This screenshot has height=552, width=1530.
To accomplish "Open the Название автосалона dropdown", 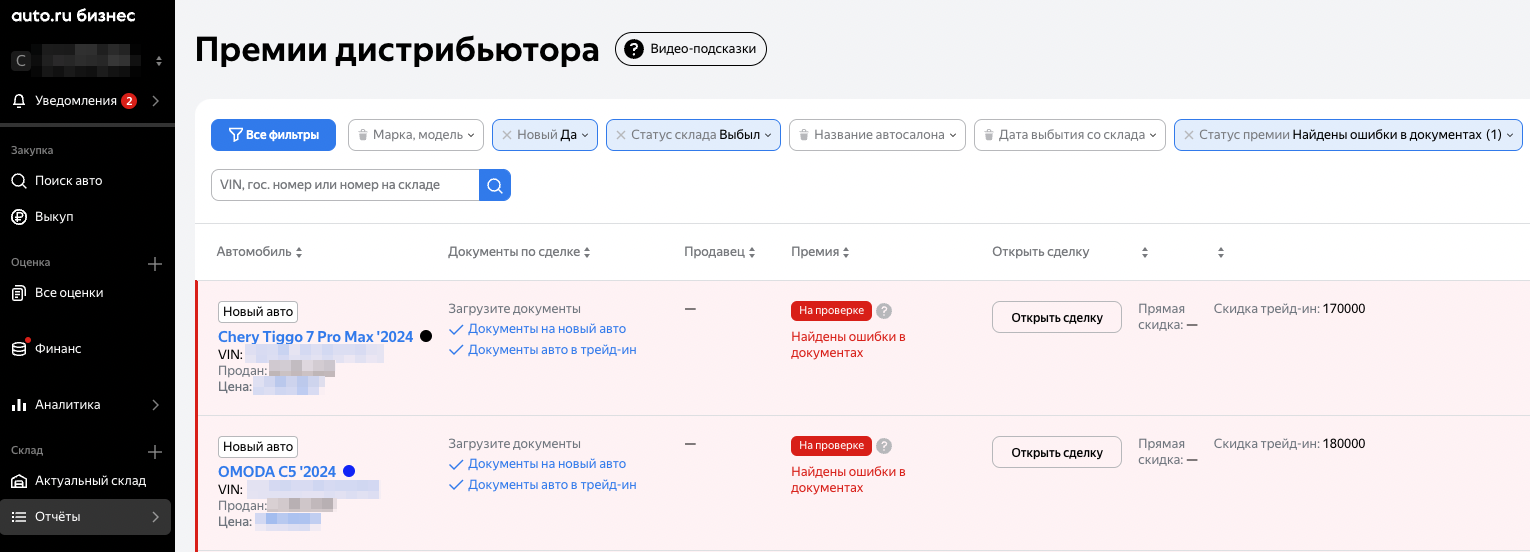I will point(877,135).
